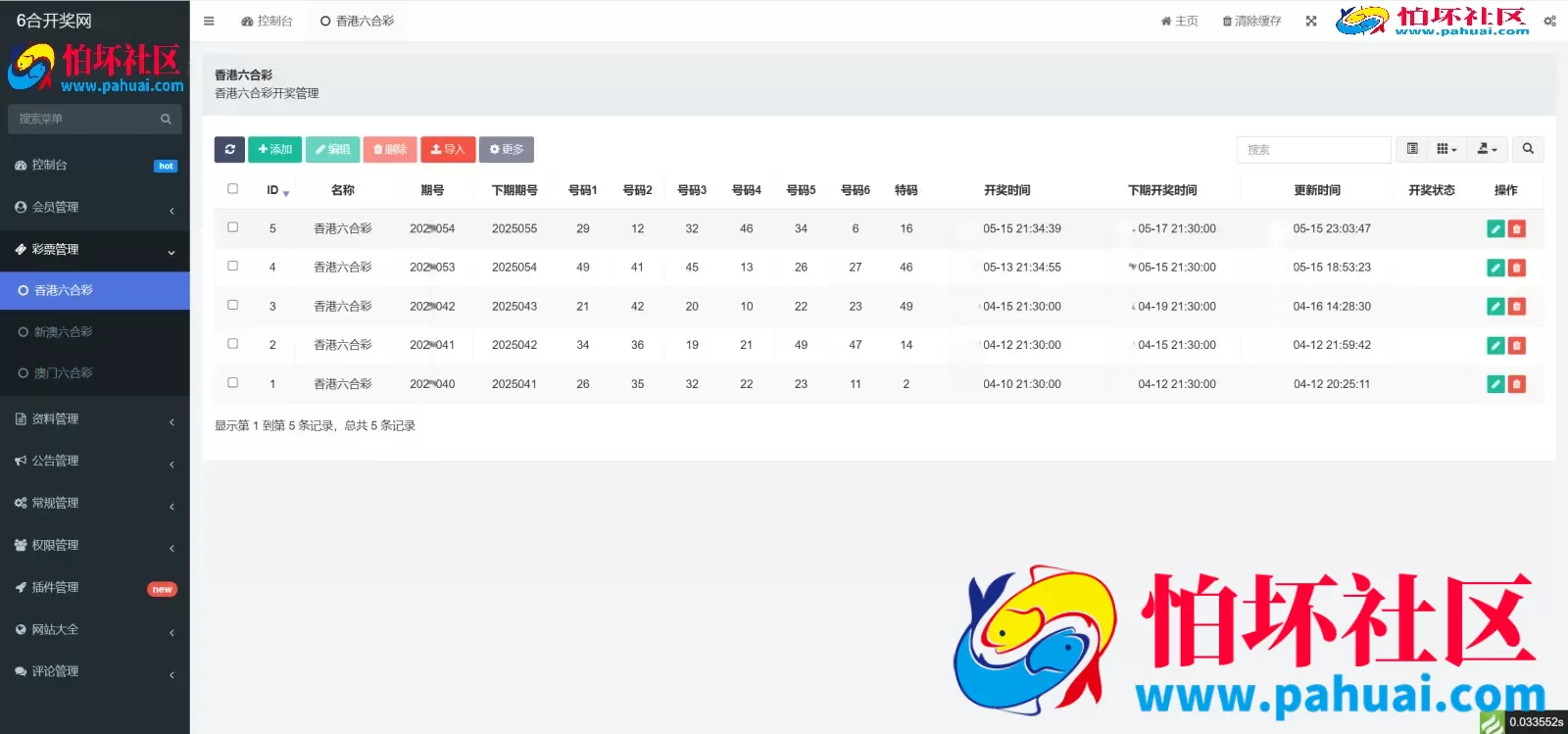This screenshot has width=1568, height=734.
Task: Expand the 会员管理 sidebar menu
Action: tap(95, 208)
